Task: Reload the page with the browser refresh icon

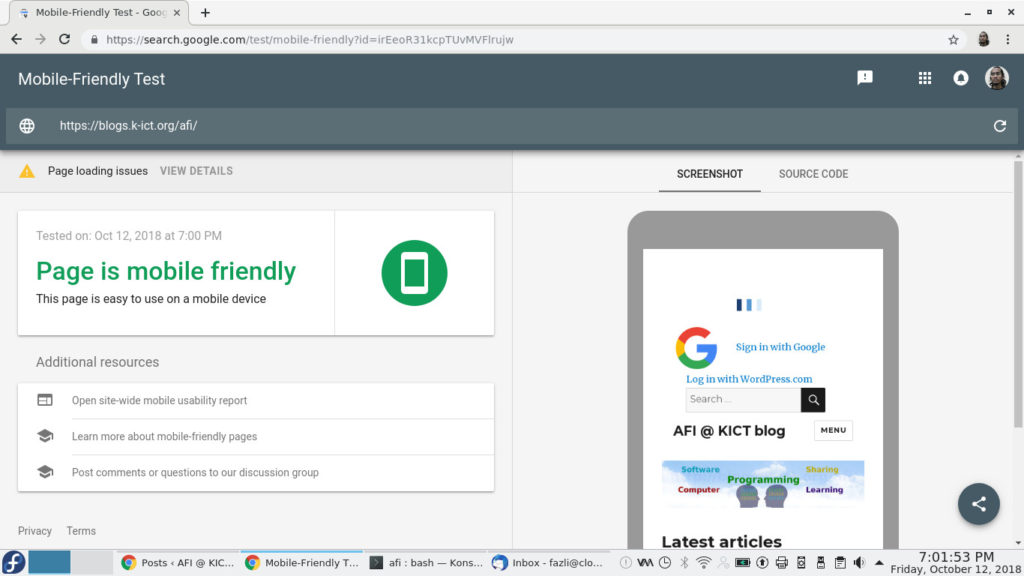Action: point(64,39)
